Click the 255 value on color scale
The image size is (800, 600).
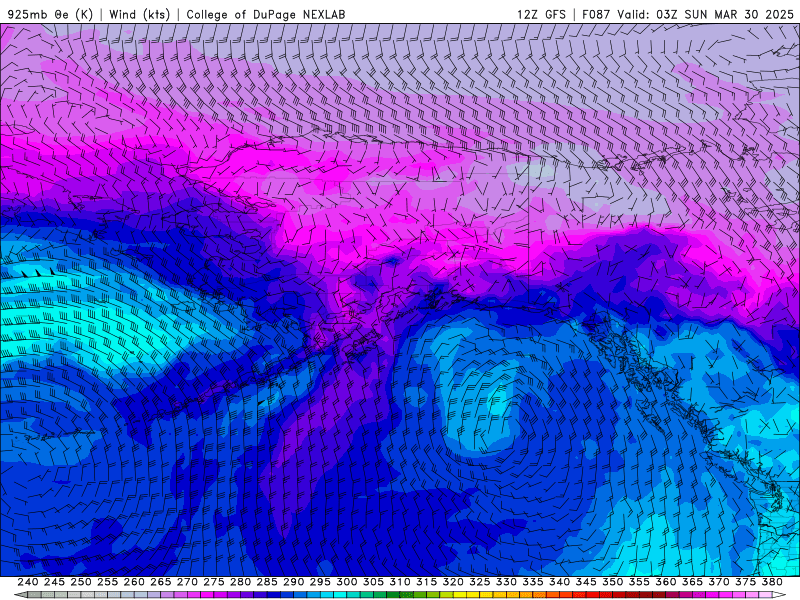point(107,582)
